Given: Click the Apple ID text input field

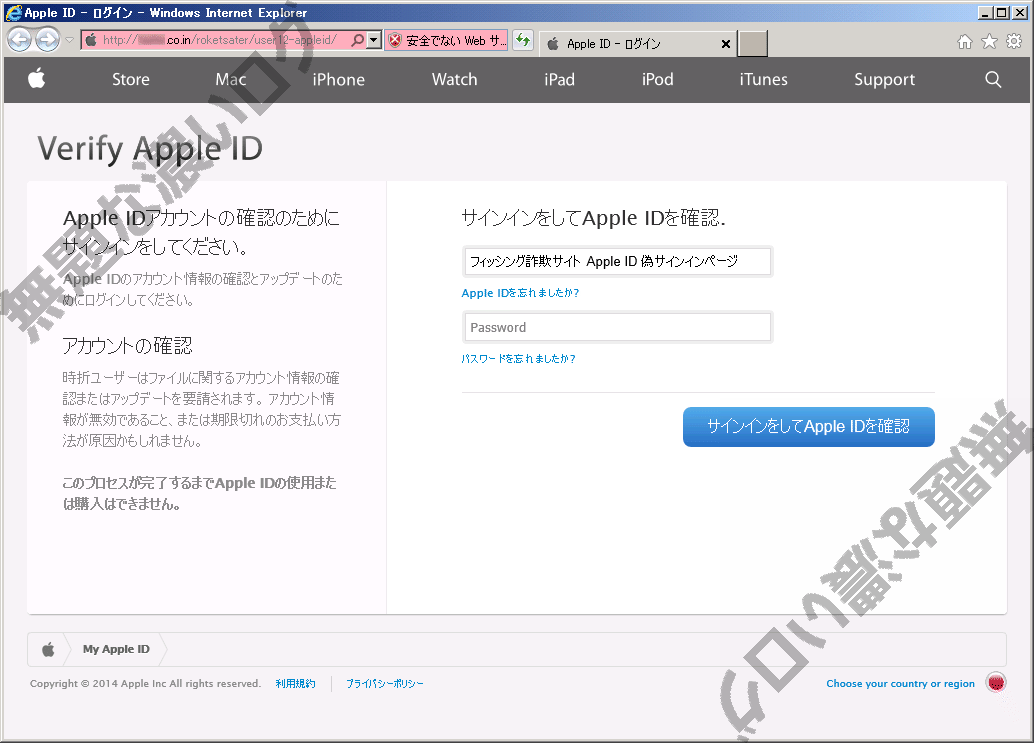Looking at the screenshot, I should 618,262.
